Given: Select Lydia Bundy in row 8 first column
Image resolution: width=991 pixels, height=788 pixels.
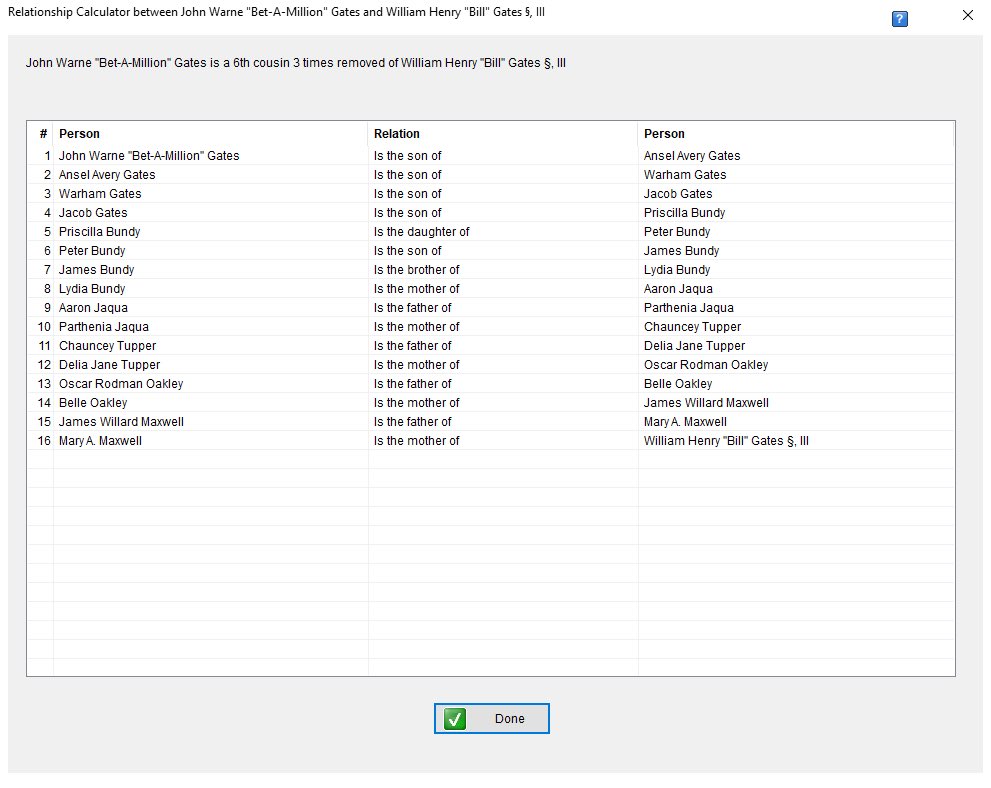Looking at the screenshot, I should pos(92,288).
